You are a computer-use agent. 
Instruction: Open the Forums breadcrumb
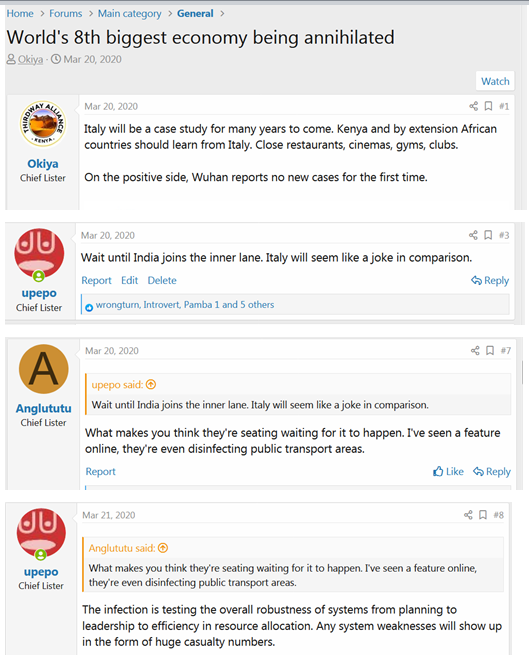click(66, 13)
